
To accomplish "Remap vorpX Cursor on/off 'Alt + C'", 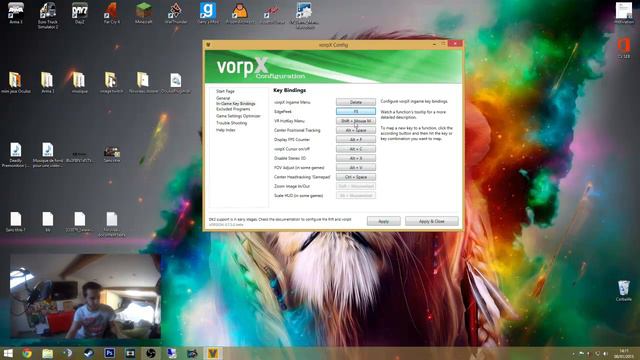I will [x=356, y=149].
